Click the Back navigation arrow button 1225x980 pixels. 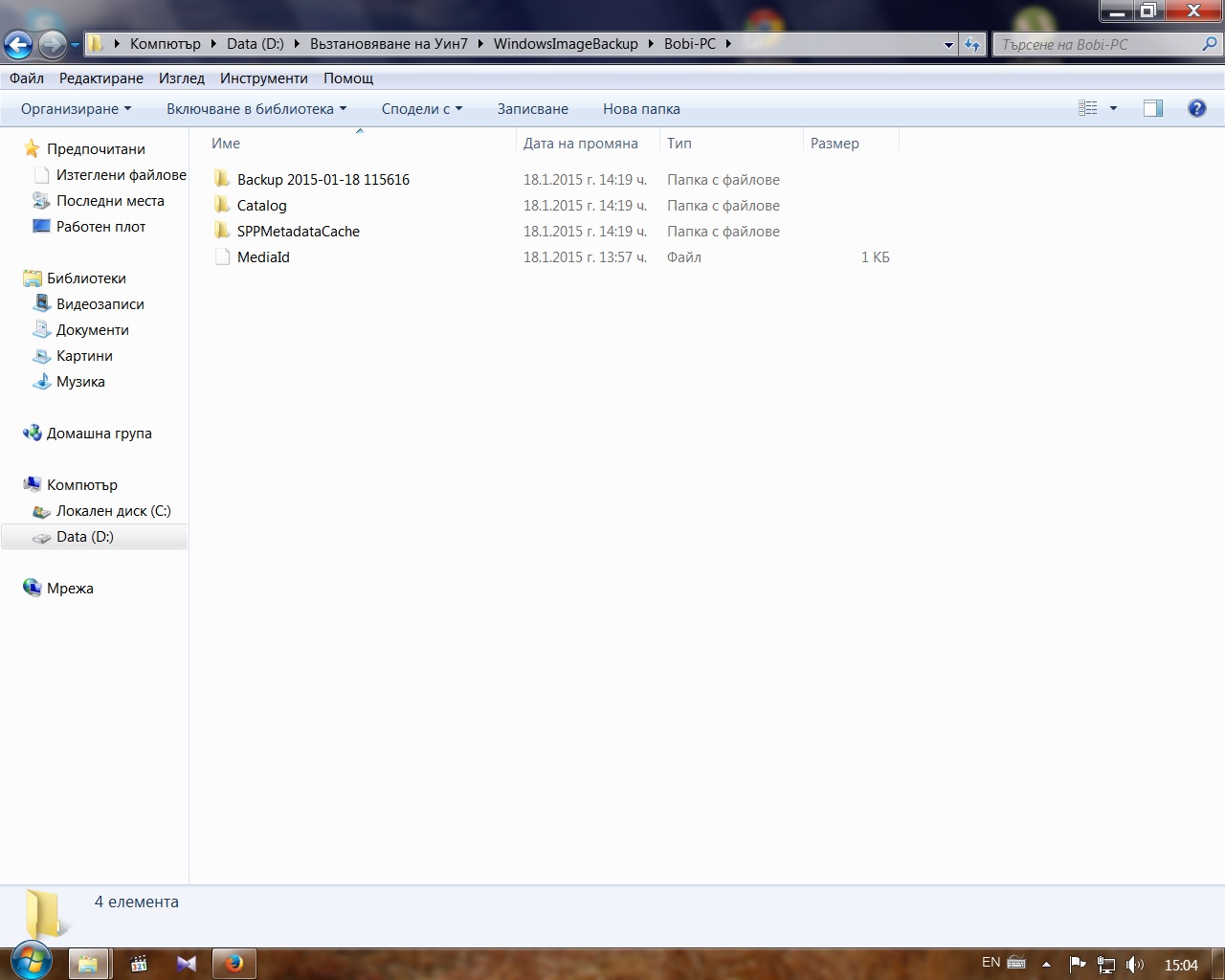coord(18,44)
